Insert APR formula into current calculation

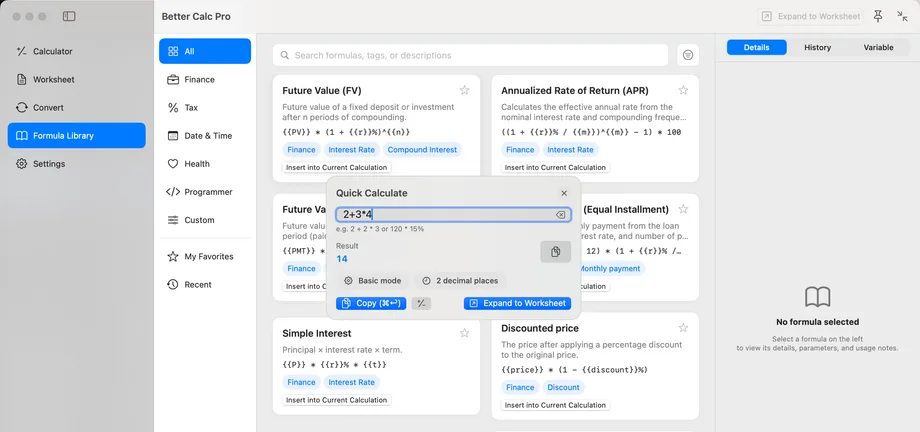pos(555,167)
